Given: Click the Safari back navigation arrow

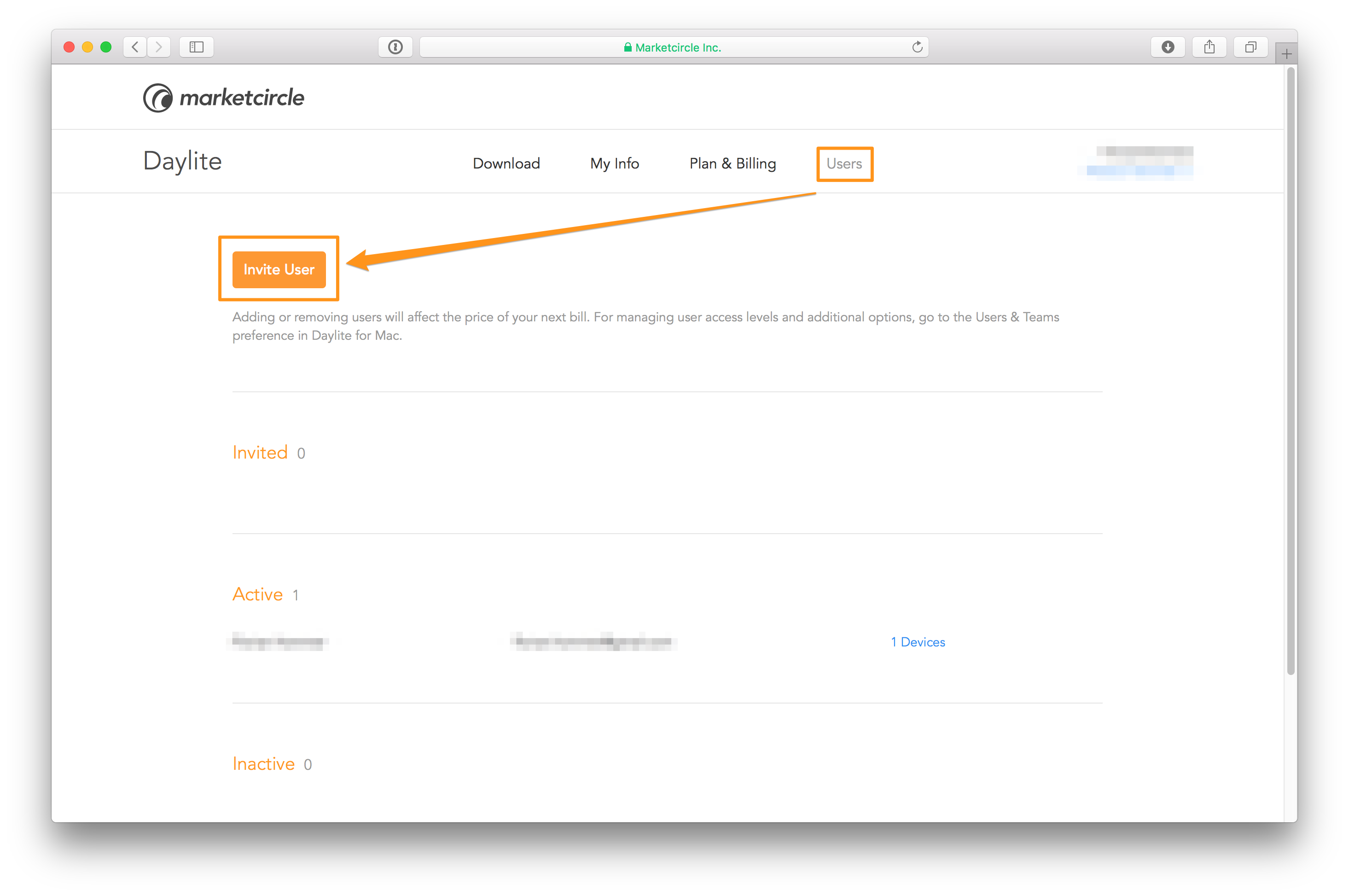Looking at the screenshot, I should click(x=135, y=47).
